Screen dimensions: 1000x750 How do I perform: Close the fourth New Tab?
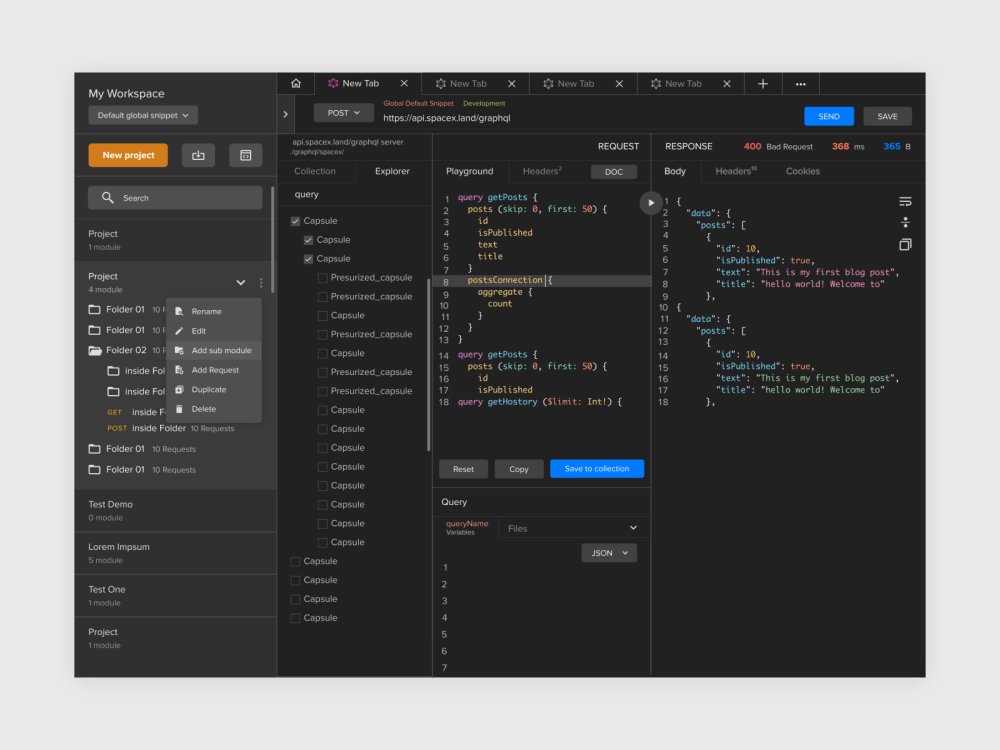pyautogui.click(x=726, y=84)
